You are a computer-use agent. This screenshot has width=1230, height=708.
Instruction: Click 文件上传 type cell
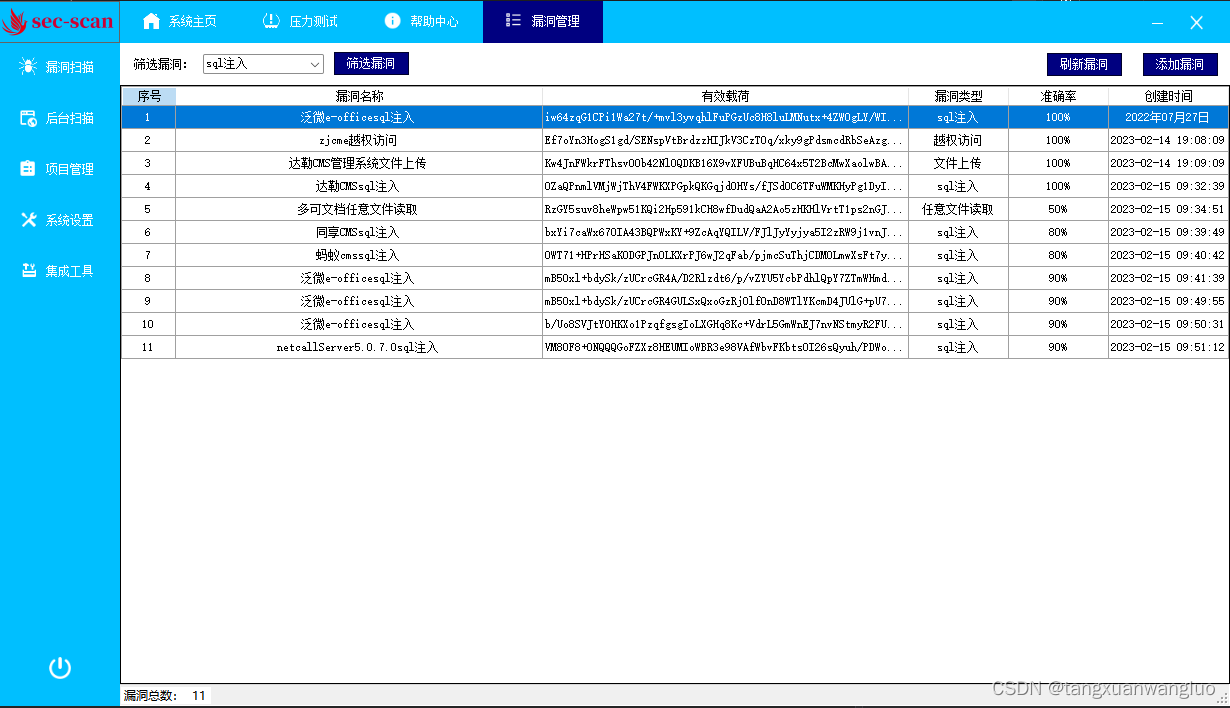[x=958, y=163]
